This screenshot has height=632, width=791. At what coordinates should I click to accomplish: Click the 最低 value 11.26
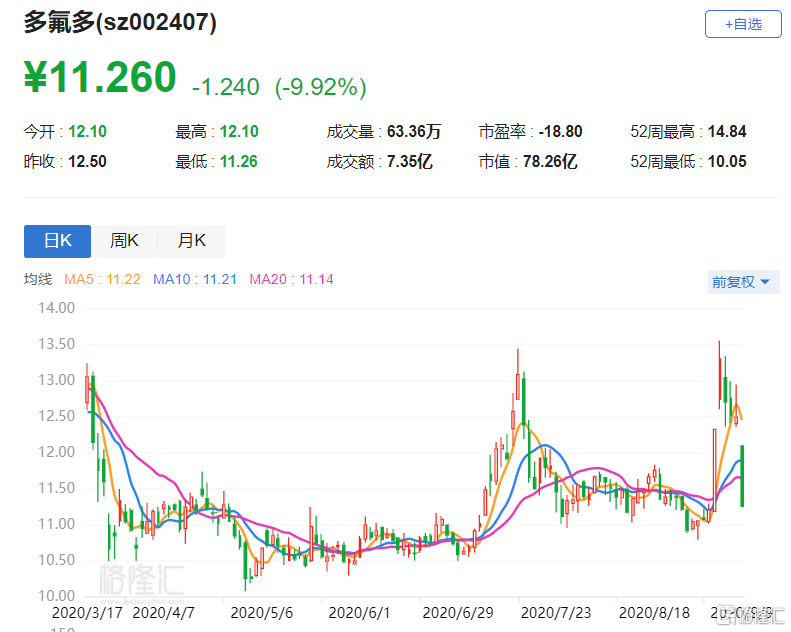tap(239, 161)
